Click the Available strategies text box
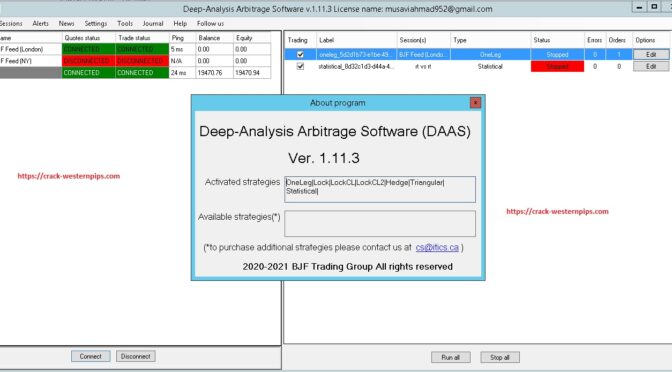 pos(380,223)
